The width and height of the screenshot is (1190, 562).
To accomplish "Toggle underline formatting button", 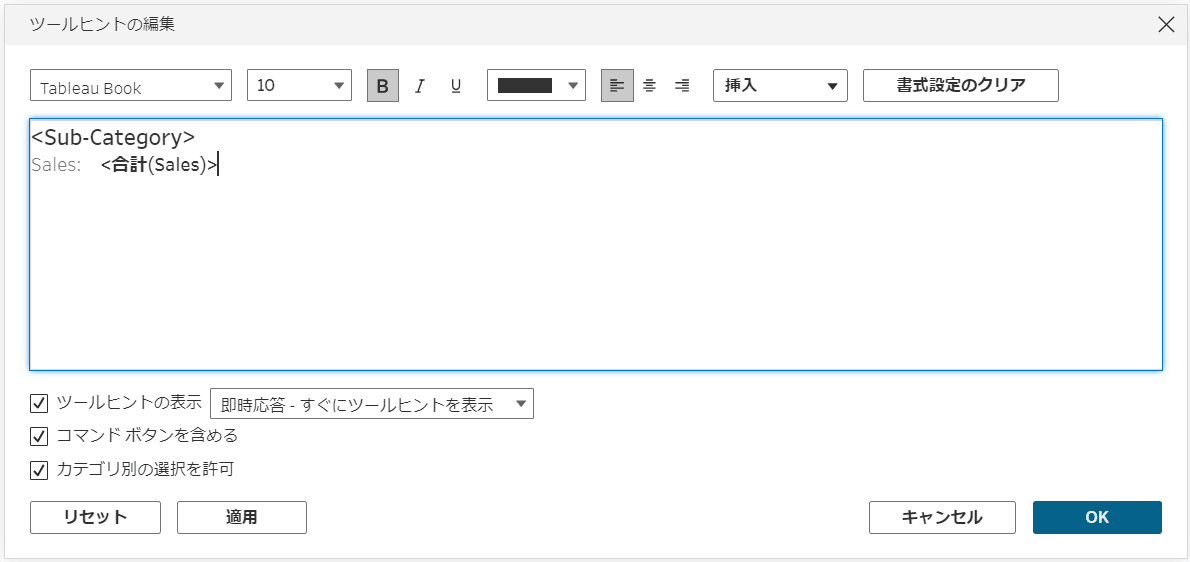I will tap(456, 86).
